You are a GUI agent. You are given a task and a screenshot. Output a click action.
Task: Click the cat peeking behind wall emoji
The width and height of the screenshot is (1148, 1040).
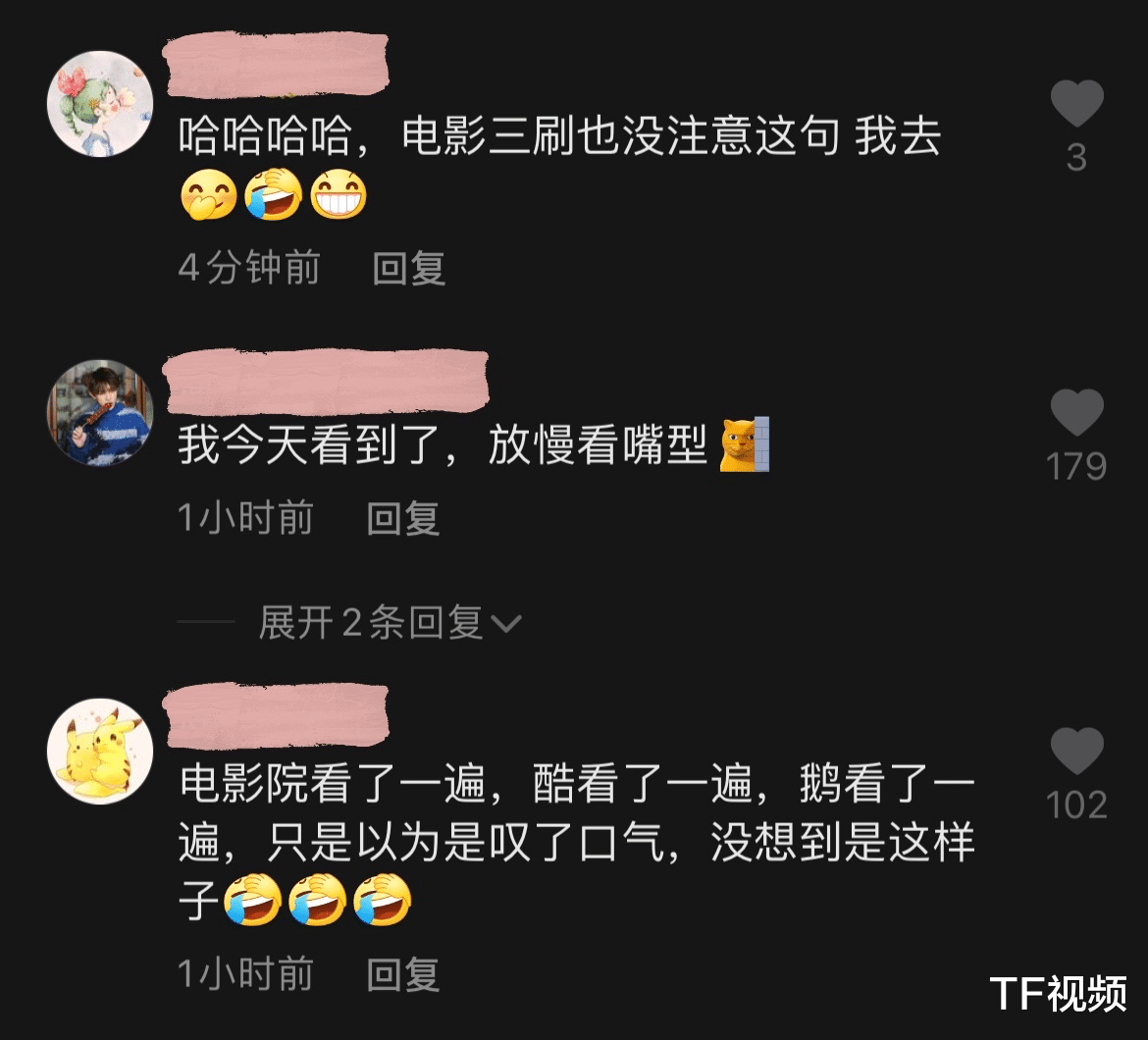pyautogui.click(x=745, y=444)
